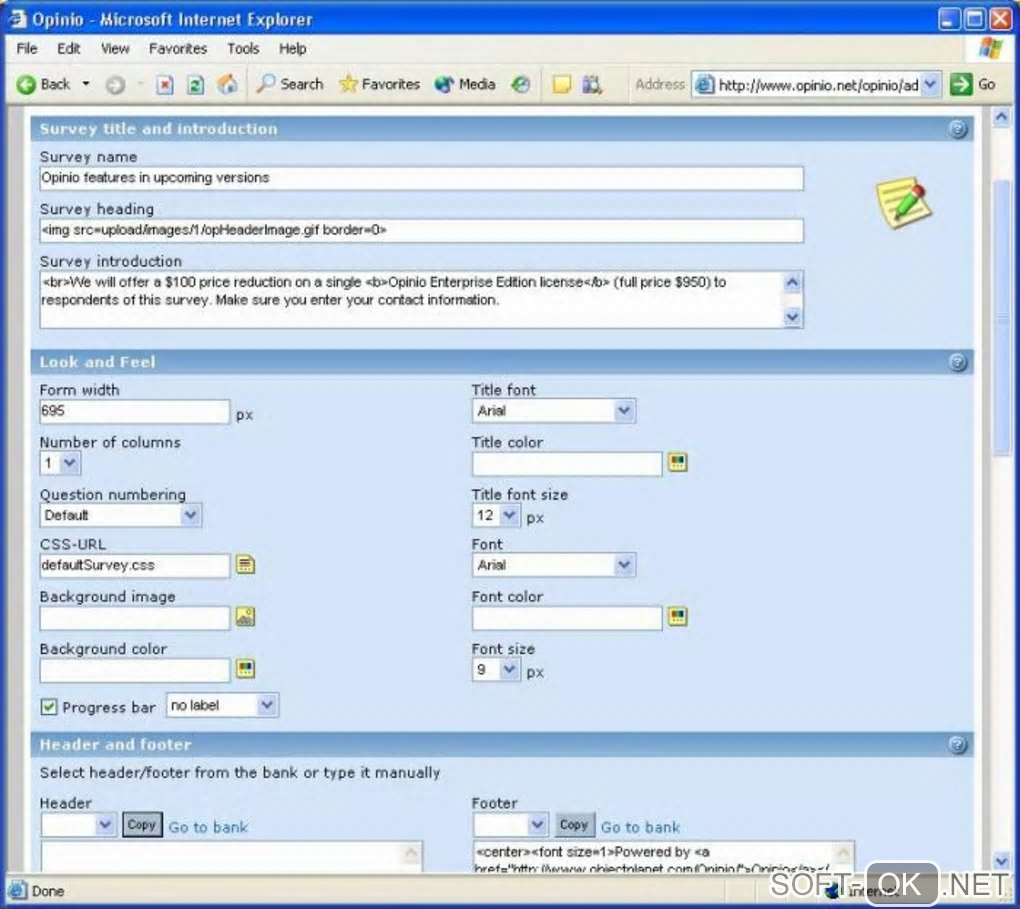Open the View menu
This screenshot has width=1020, height=909.
pos(115,49)
